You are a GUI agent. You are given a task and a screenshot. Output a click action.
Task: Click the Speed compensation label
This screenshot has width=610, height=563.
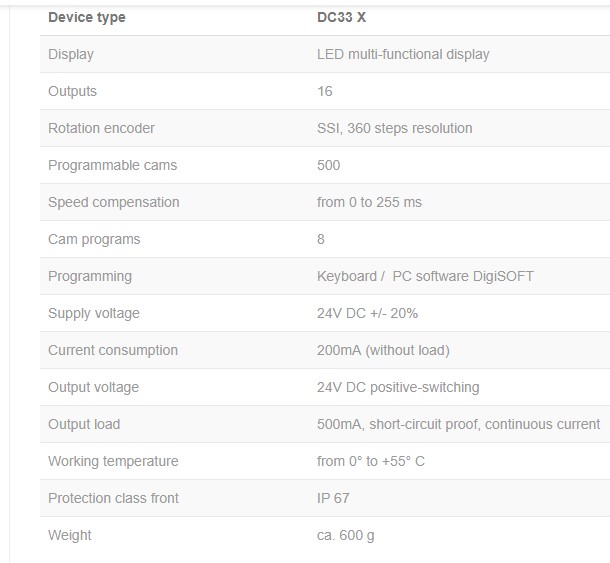[114, 202]
